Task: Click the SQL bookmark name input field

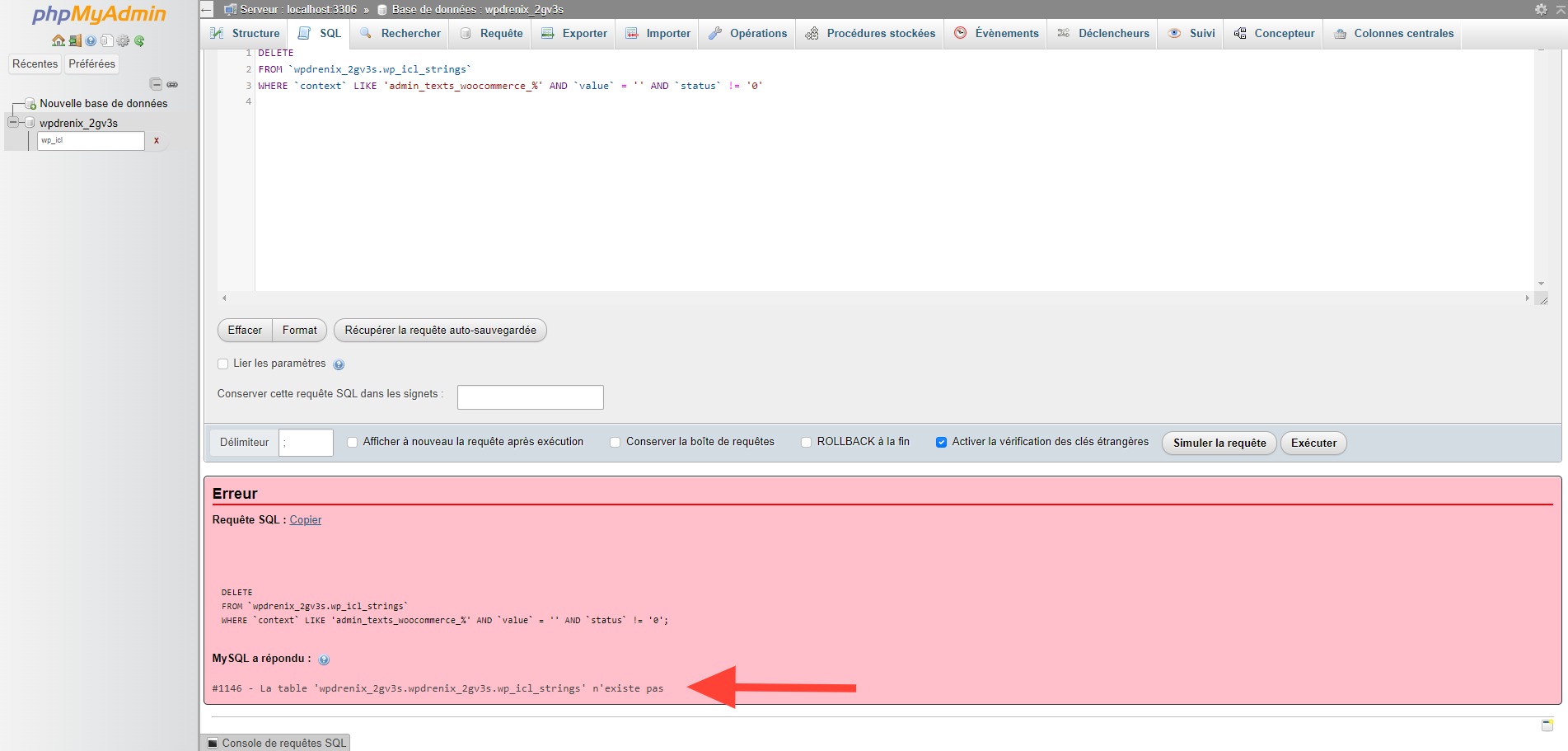Action: click(531, 397)
